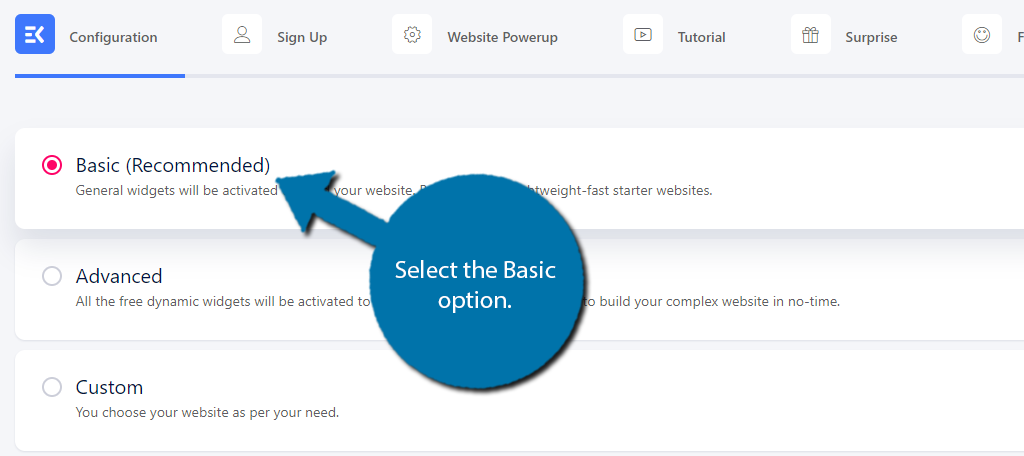Viewport: 1024px width, 456px height.
Task: Click the Basic (Recommended) option title
Action: 172,165
